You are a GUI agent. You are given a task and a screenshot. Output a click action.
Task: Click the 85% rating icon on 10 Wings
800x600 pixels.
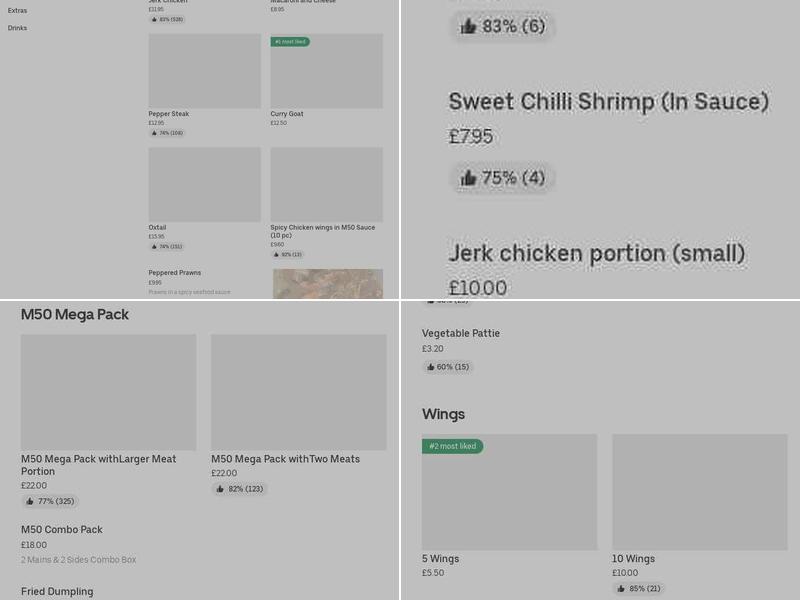tap(638, 589)
